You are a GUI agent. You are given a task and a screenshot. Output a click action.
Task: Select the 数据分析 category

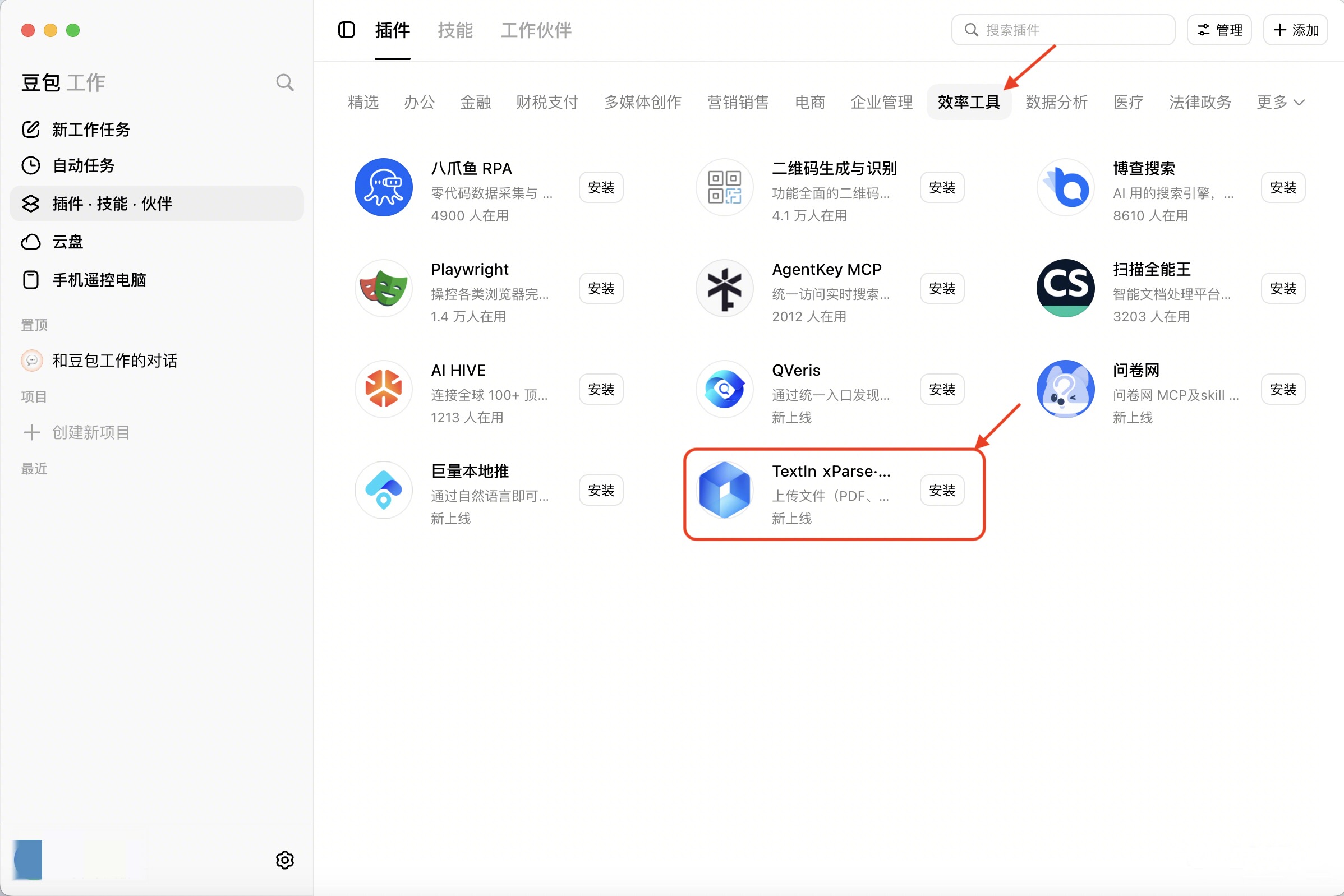(x=1056, y=102)
